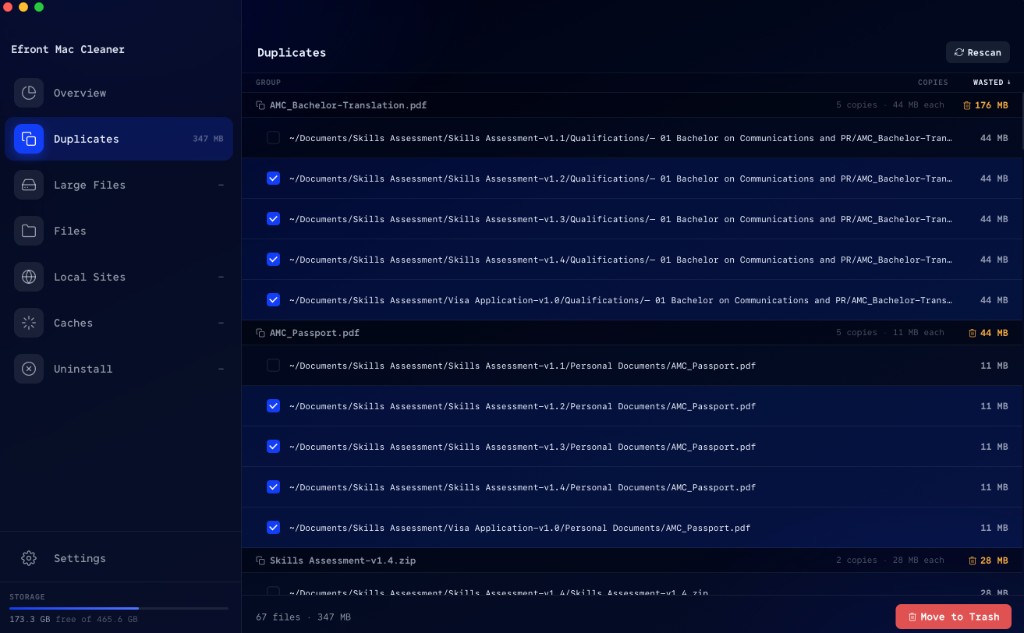1024x633 pixels.
Task: Select the Duplicates copy icon in sidebar
Action: pos(29,138)
